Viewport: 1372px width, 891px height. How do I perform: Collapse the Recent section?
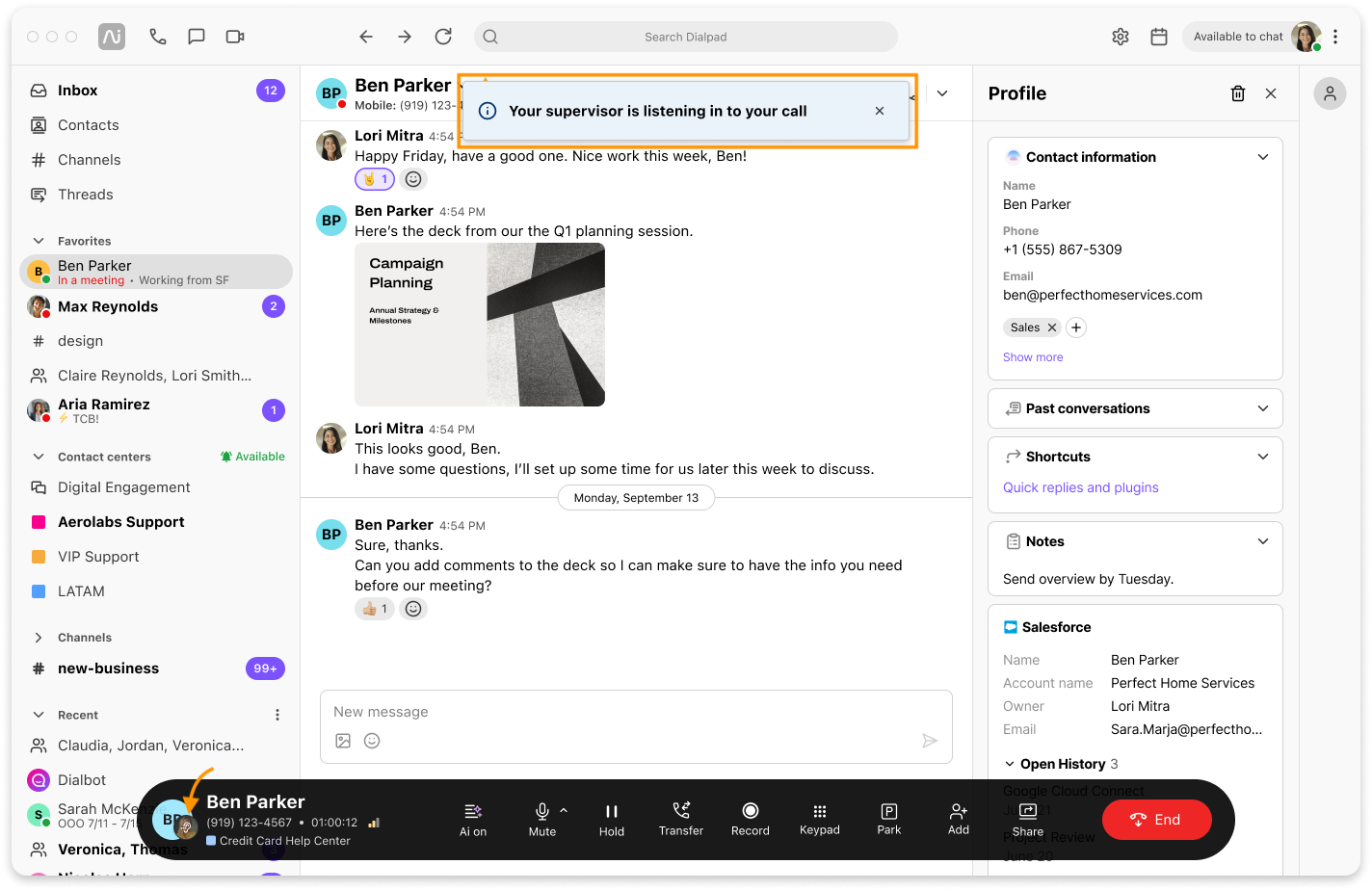39,715
